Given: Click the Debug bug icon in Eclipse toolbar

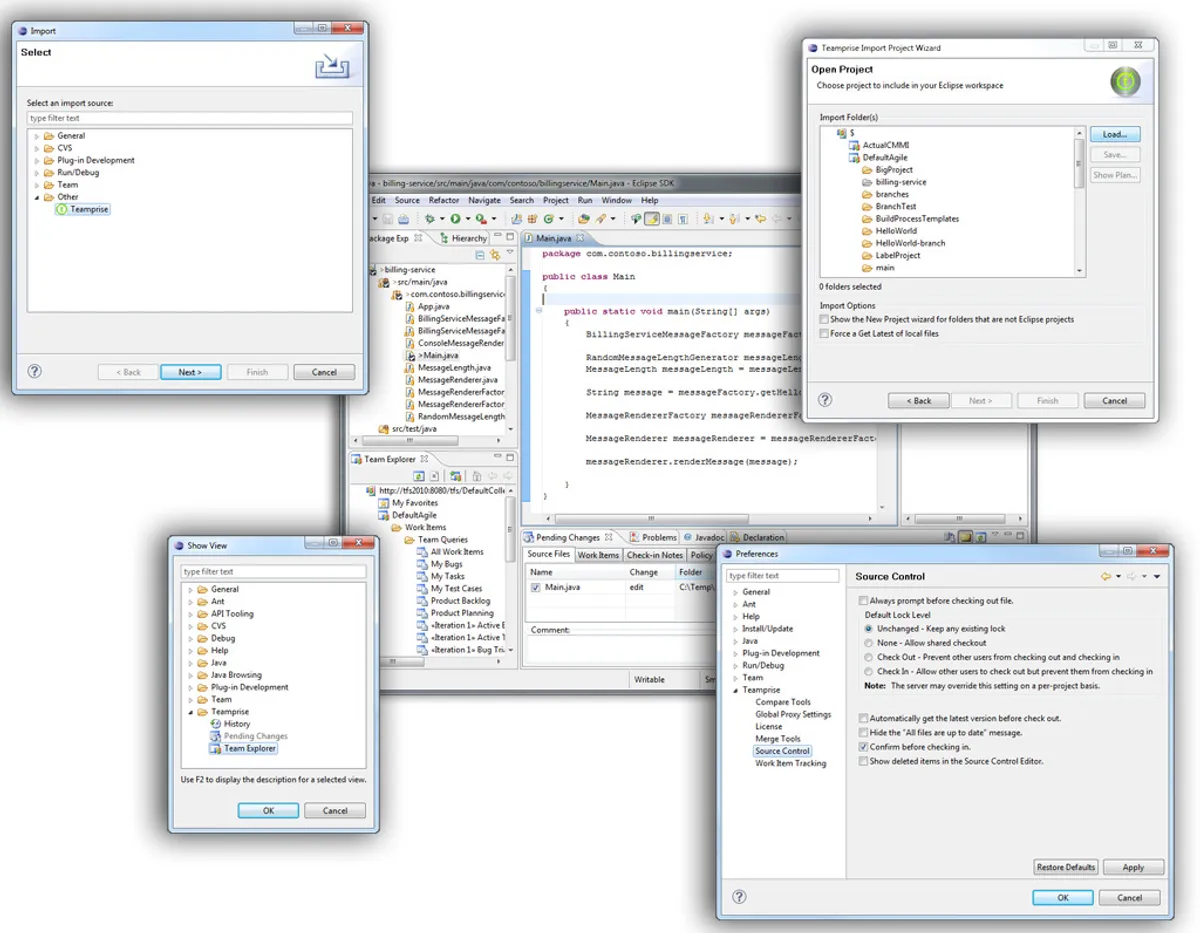Looking at the screenshot, I should [430, 218].
